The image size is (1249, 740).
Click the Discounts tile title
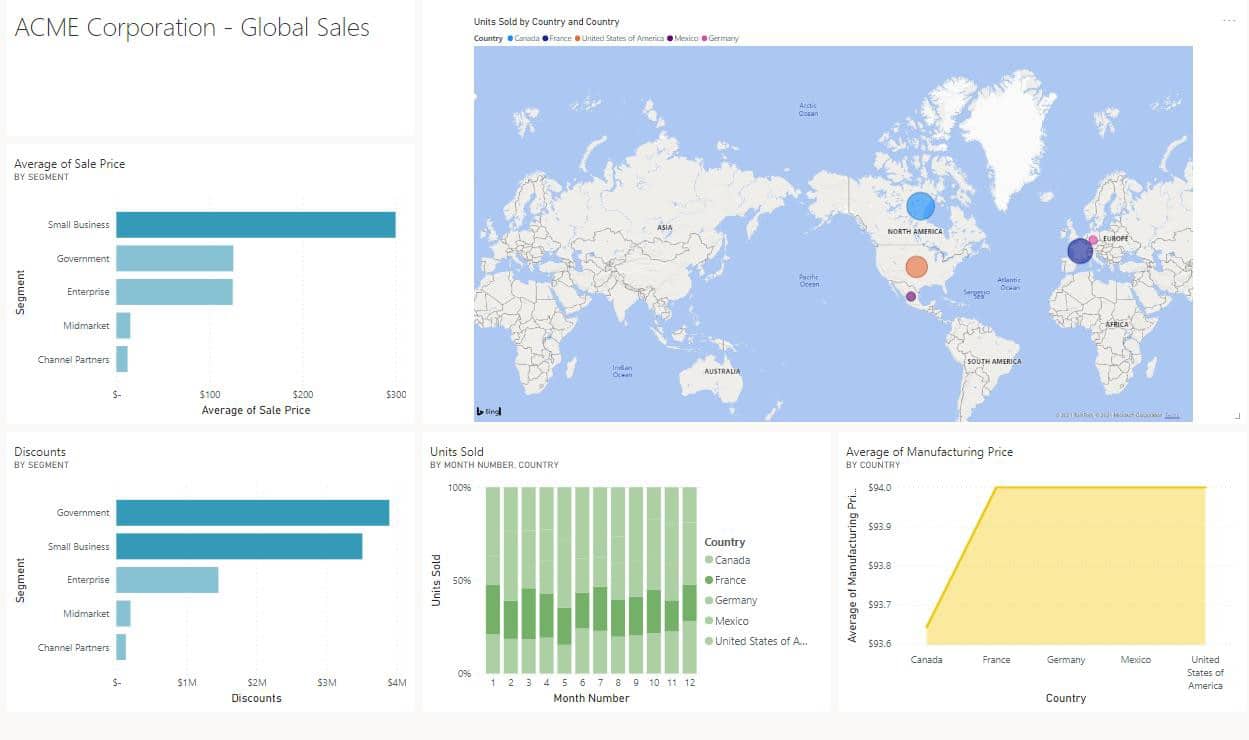(x=40, y=452)
